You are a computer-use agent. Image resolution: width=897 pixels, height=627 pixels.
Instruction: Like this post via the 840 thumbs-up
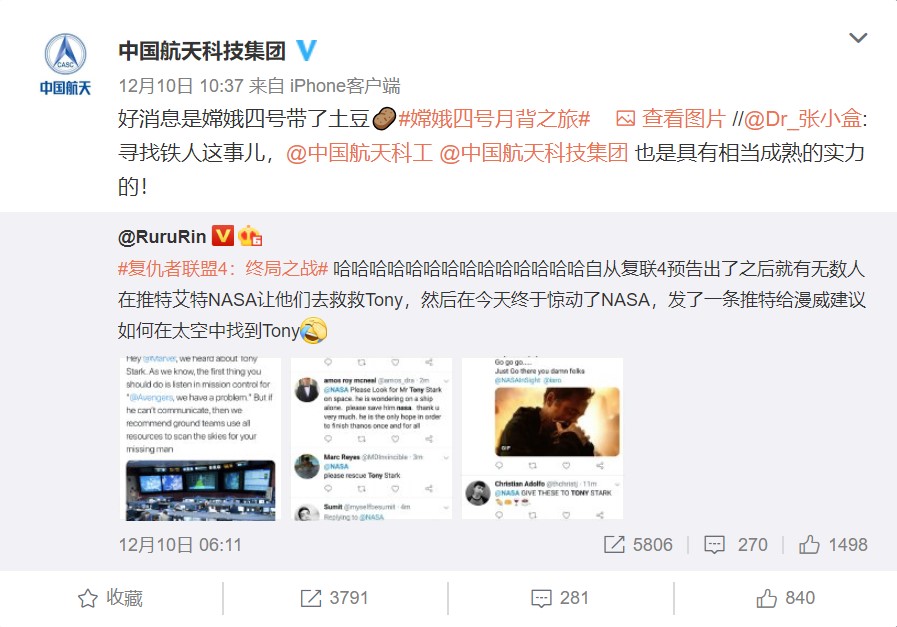click(785, 598)
